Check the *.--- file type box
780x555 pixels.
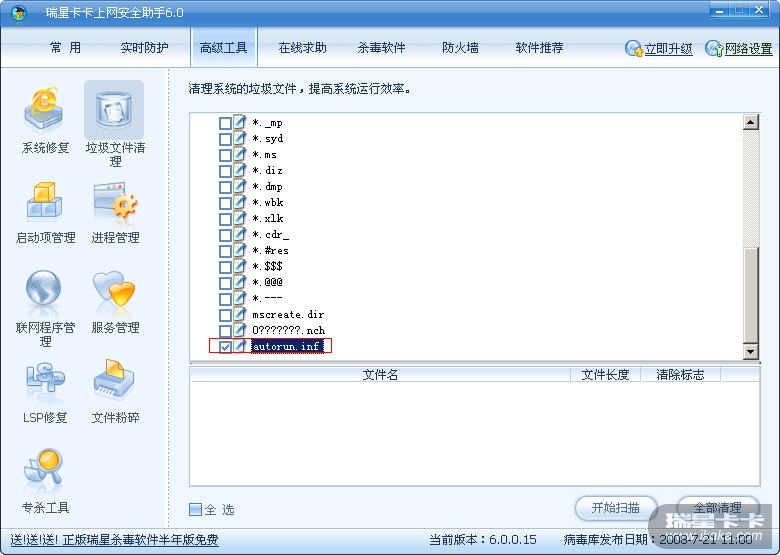click(x=225, y=298)
